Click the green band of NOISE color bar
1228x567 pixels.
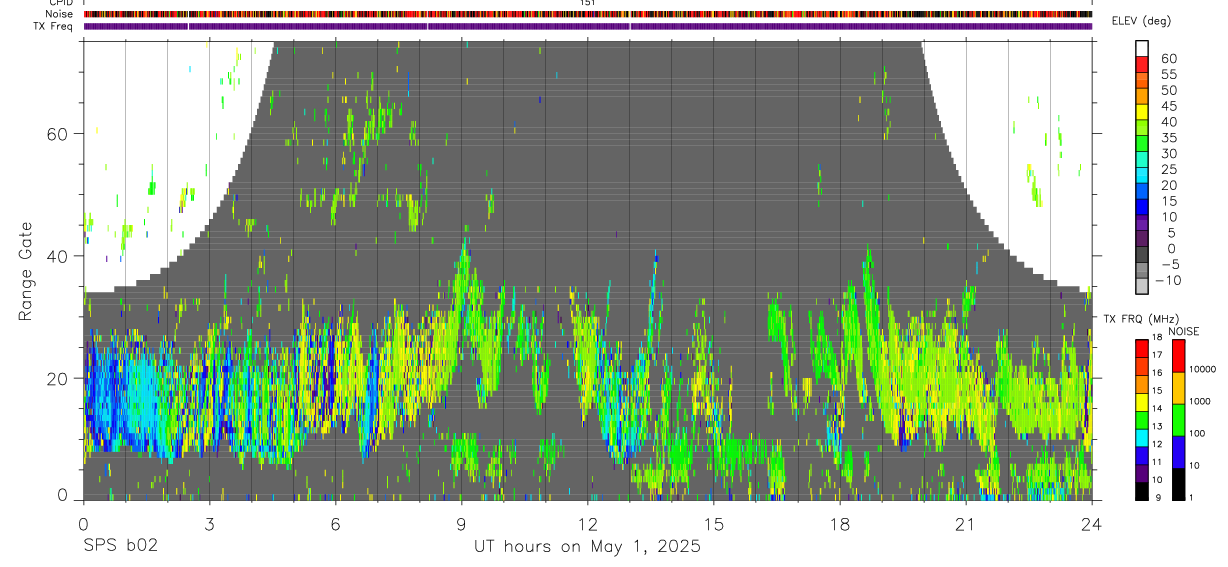pyautogui.click(x=1177, y=419)
